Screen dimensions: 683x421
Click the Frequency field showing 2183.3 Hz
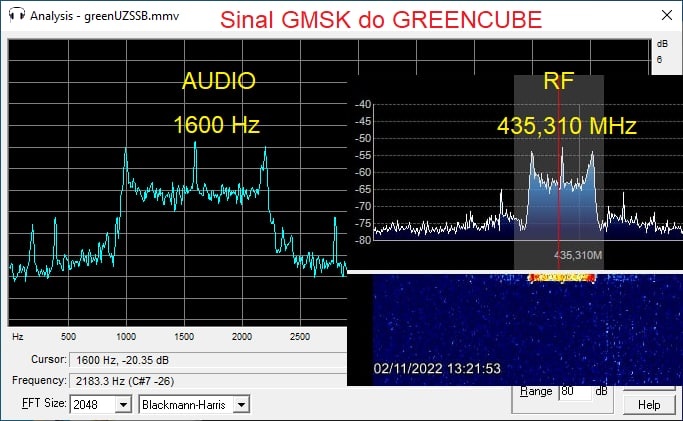[208, 381]
